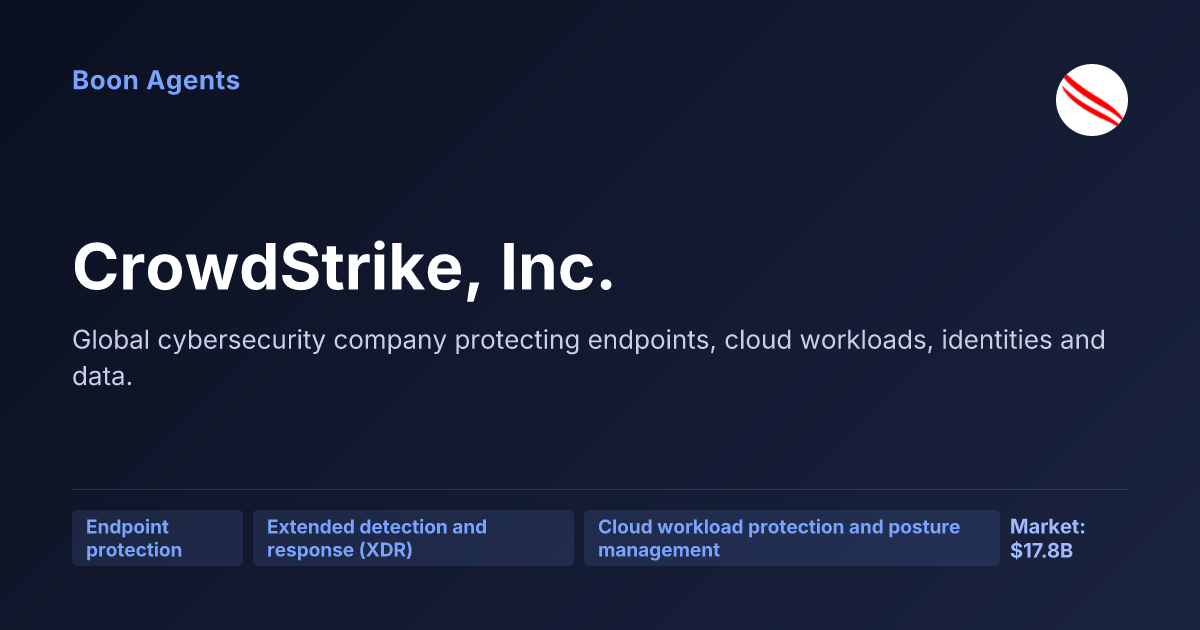This screenshot has width=1200, height=630.
Task: Click the Market: $17.8B value
Action: [x=1047, y=538]
